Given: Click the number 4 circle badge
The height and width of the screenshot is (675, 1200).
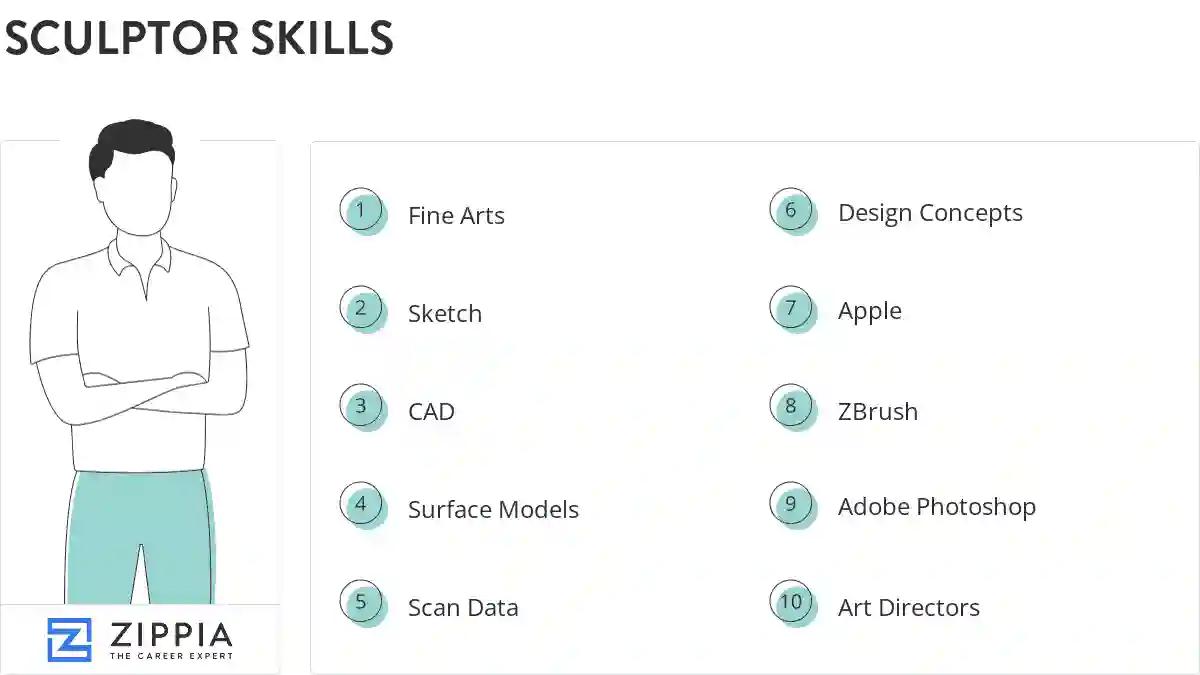Looking at the screenshot, I should 361,505.
